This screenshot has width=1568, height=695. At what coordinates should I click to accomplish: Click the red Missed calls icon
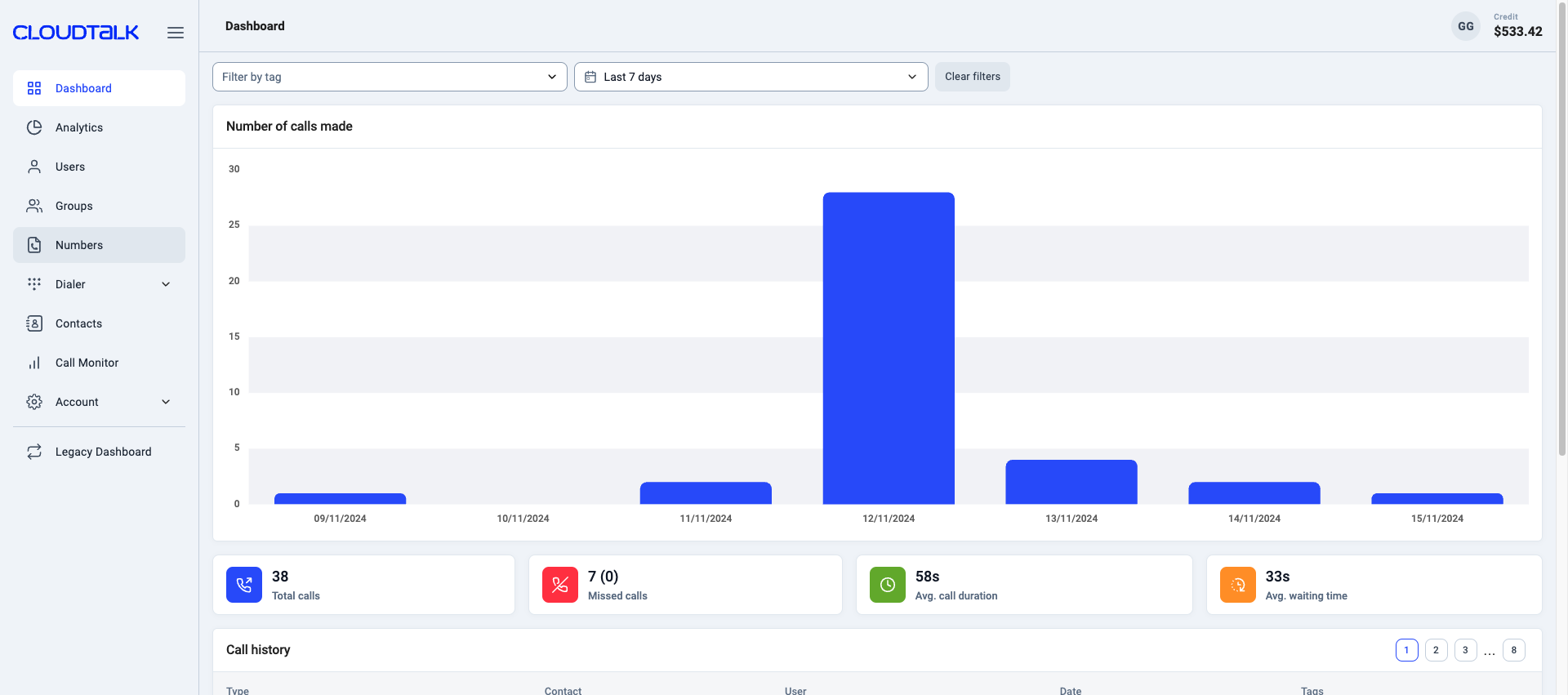pos(559,585)
